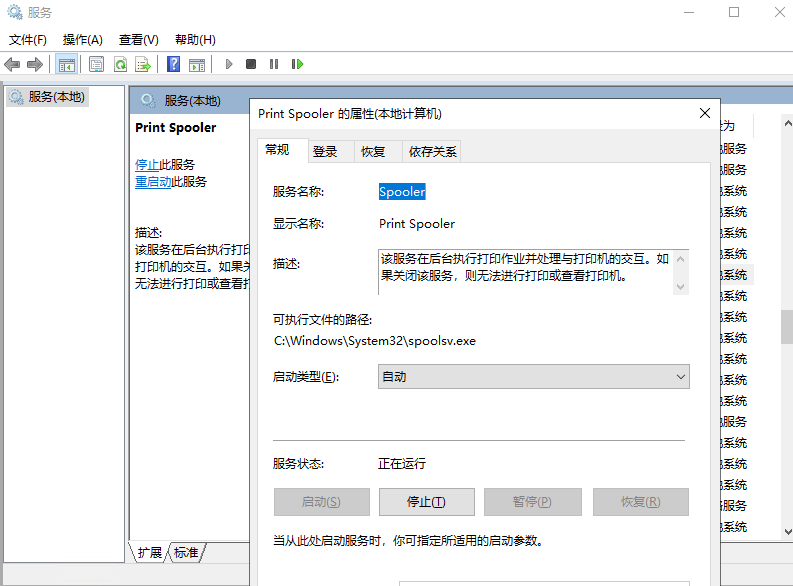Maximize the Services window
Image resolution: width=793 pixels, height=586 pixels.
click(x=734, y=12)
